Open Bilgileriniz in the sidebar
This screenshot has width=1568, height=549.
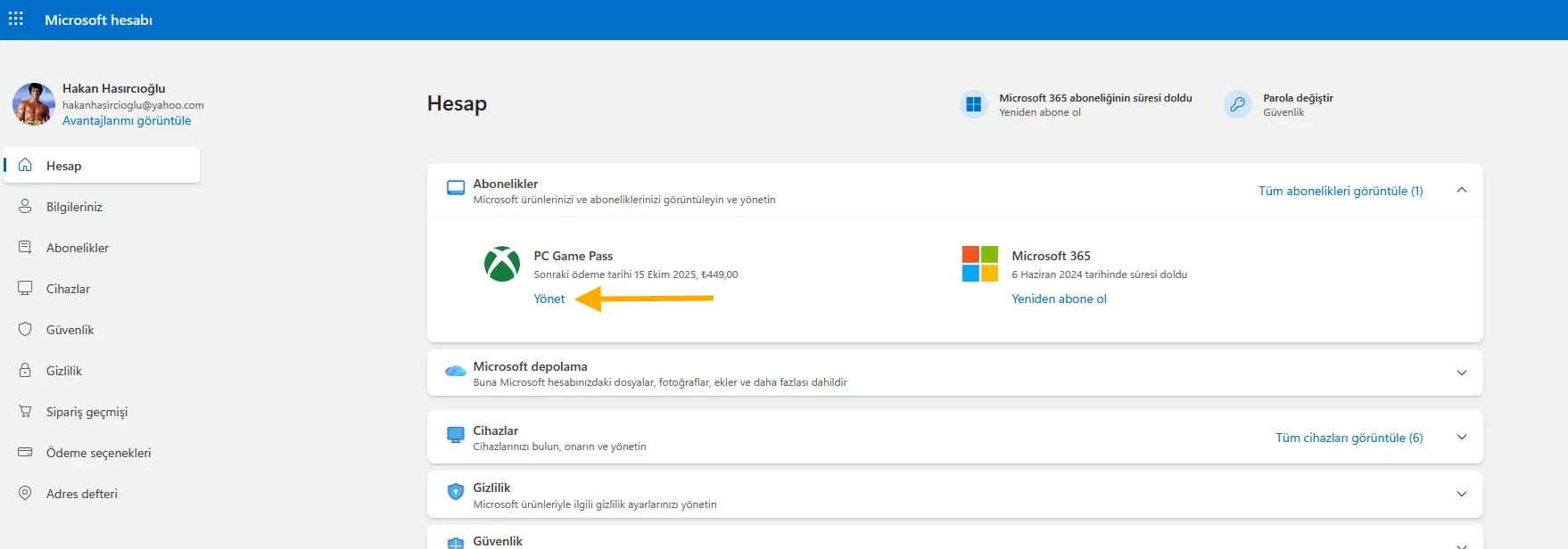tap(74, 207)
